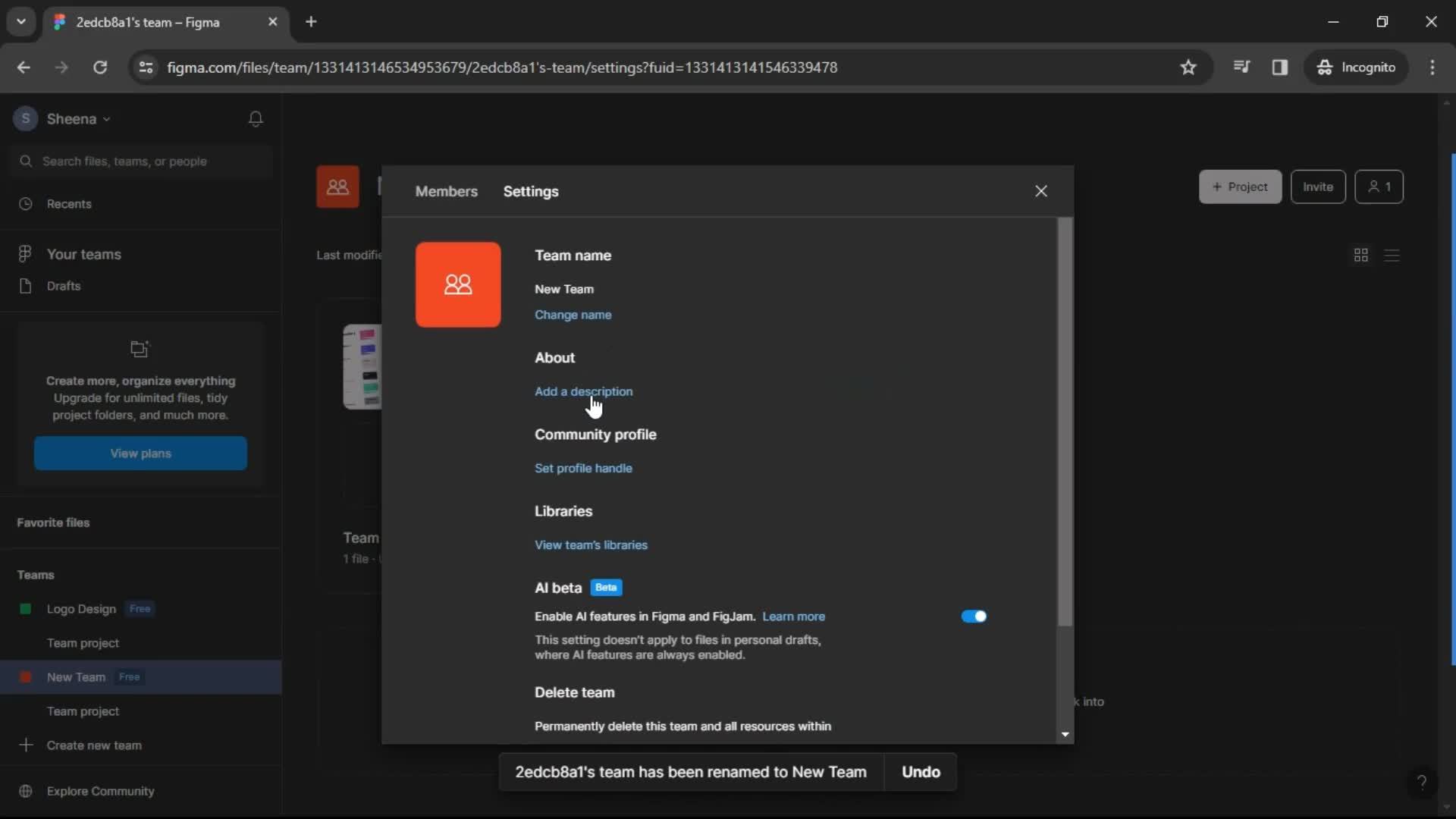Focus the search files, teams, or people field

tap(141, 162)
